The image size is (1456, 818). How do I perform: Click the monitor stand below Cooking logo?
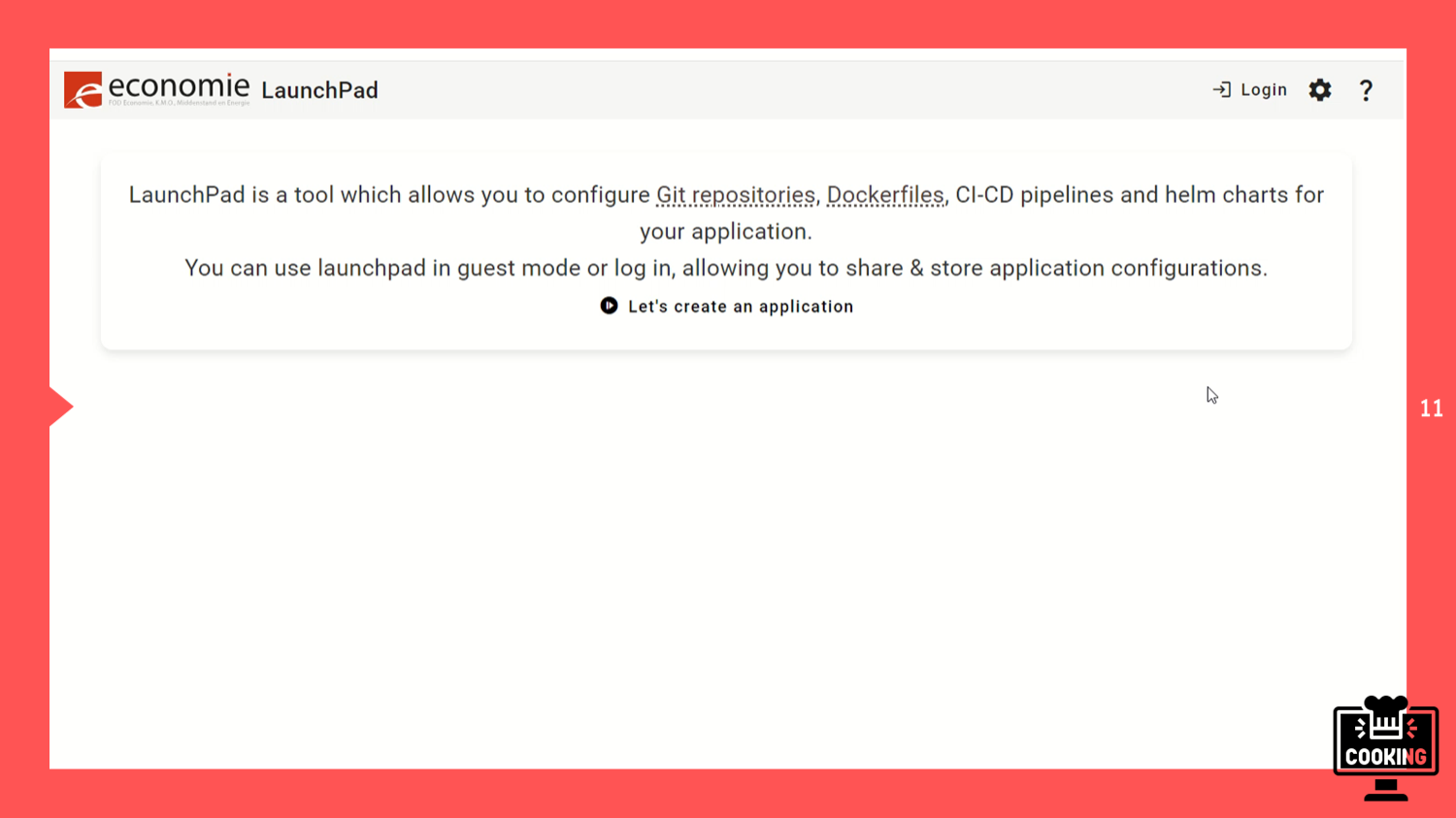[1385, 791]
